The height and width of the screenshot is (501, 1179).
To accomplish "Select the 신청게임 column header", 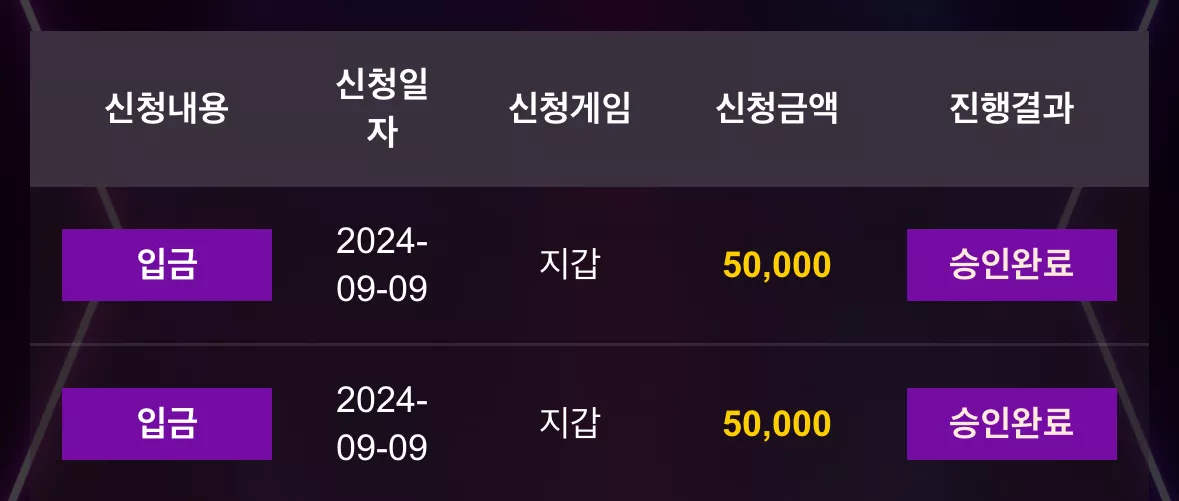I will click(x=569, y=108).
